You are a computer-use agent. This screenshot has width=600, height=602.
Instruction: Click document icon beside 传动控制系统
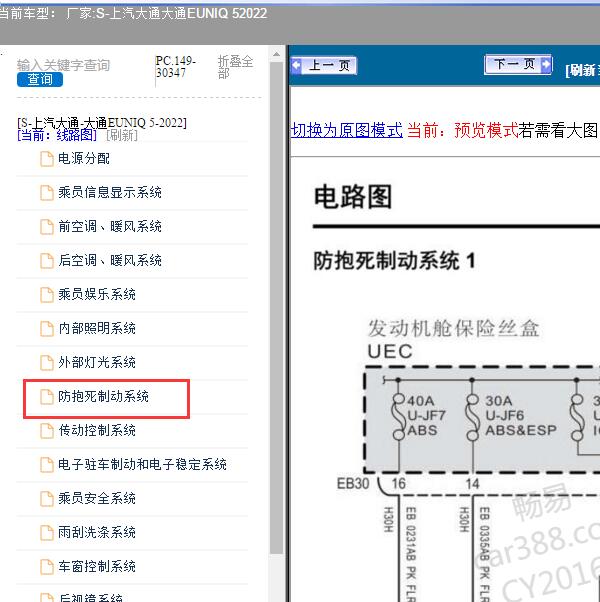click(47, 431)
